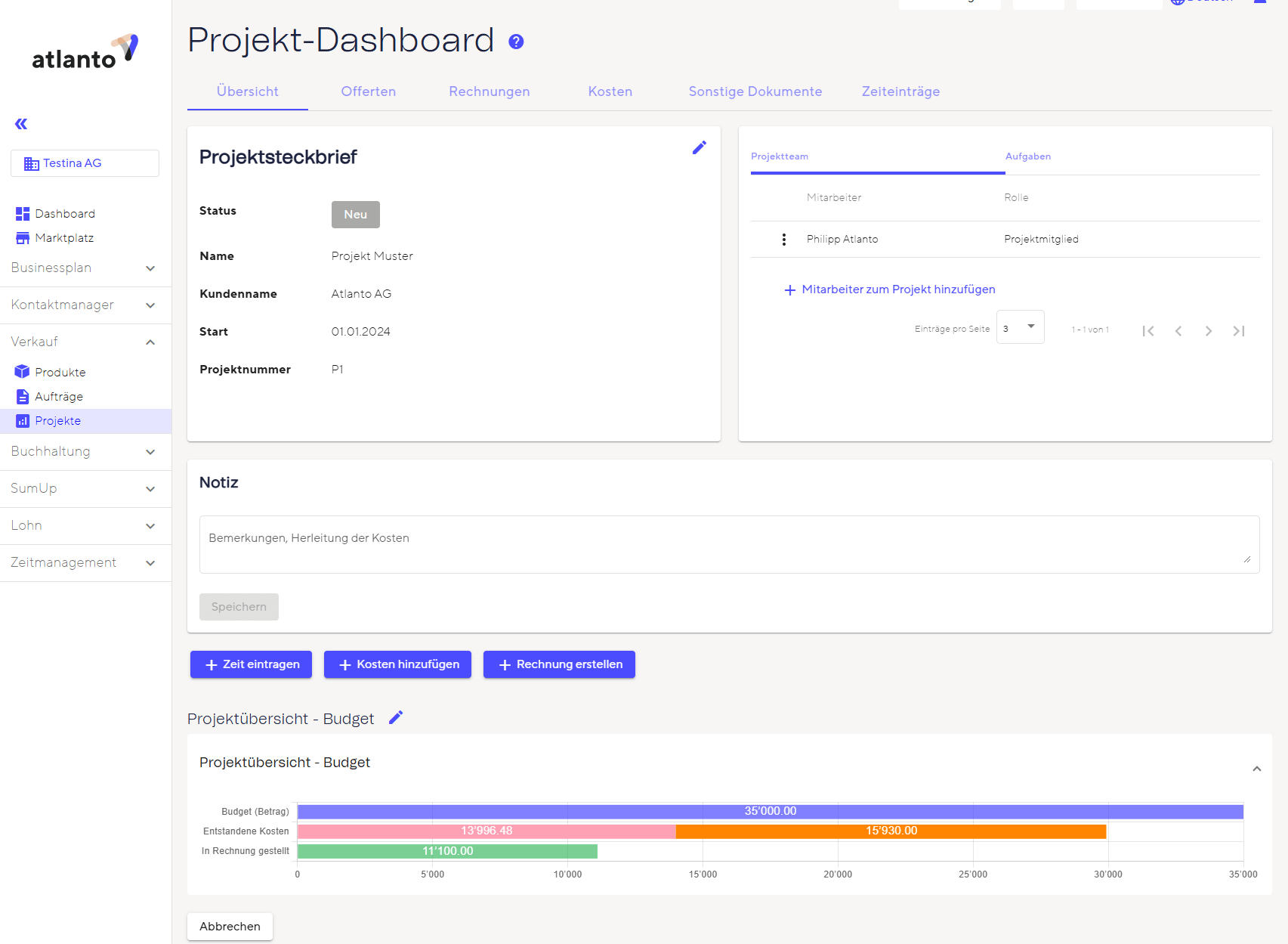The height and width of the screenshot is (944, 1288).
Task: Select Testina AG company selector
Action: pyautogui.click(x=85, y=163)
